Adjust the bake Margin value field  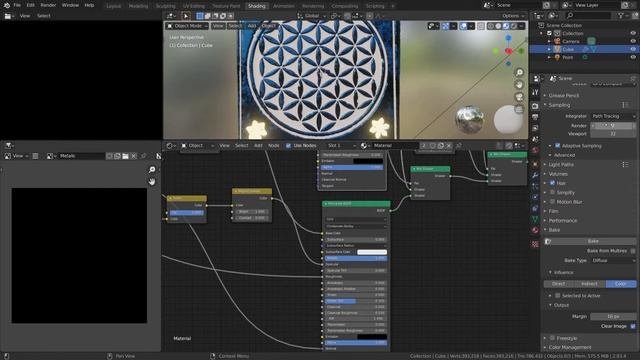point(613,316)
